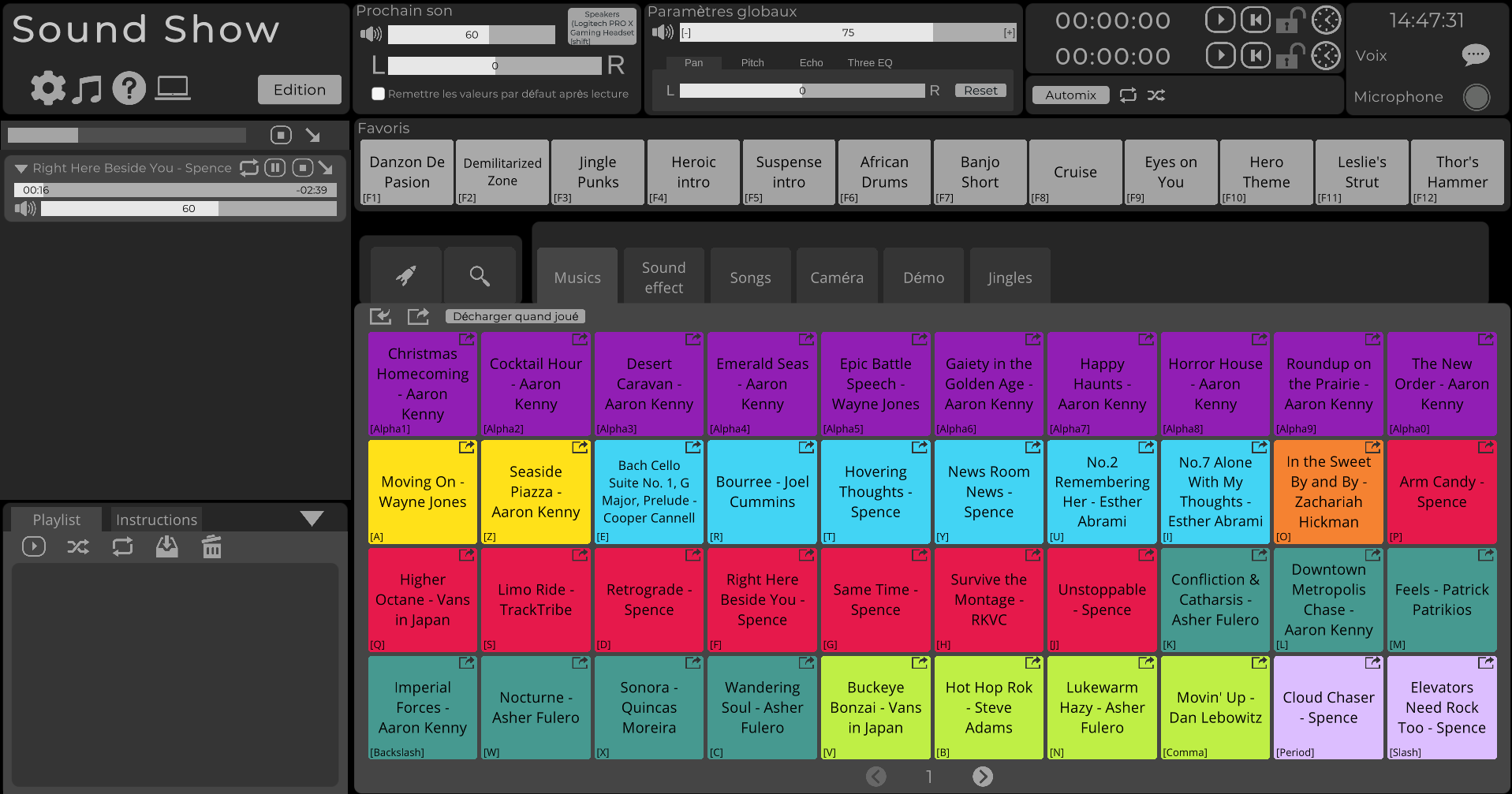Fade out all sounds with top arrow

(x=313, y=135)
